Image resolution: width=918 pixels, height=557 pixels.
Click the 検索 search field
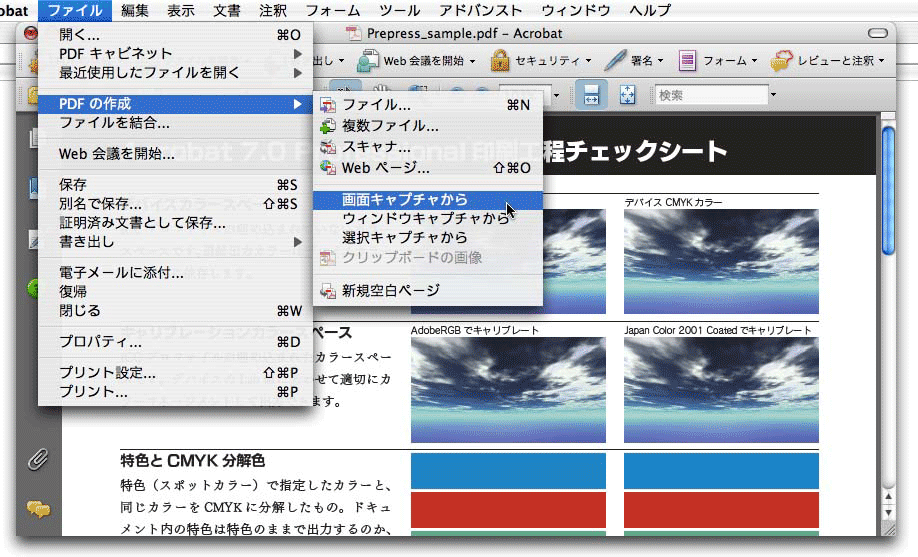[x=711, y=95]
